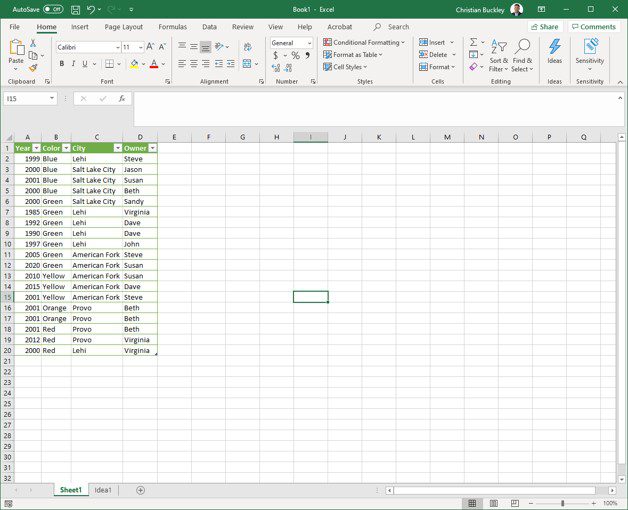Click the Name Box showing I15

tap(27, 99)
